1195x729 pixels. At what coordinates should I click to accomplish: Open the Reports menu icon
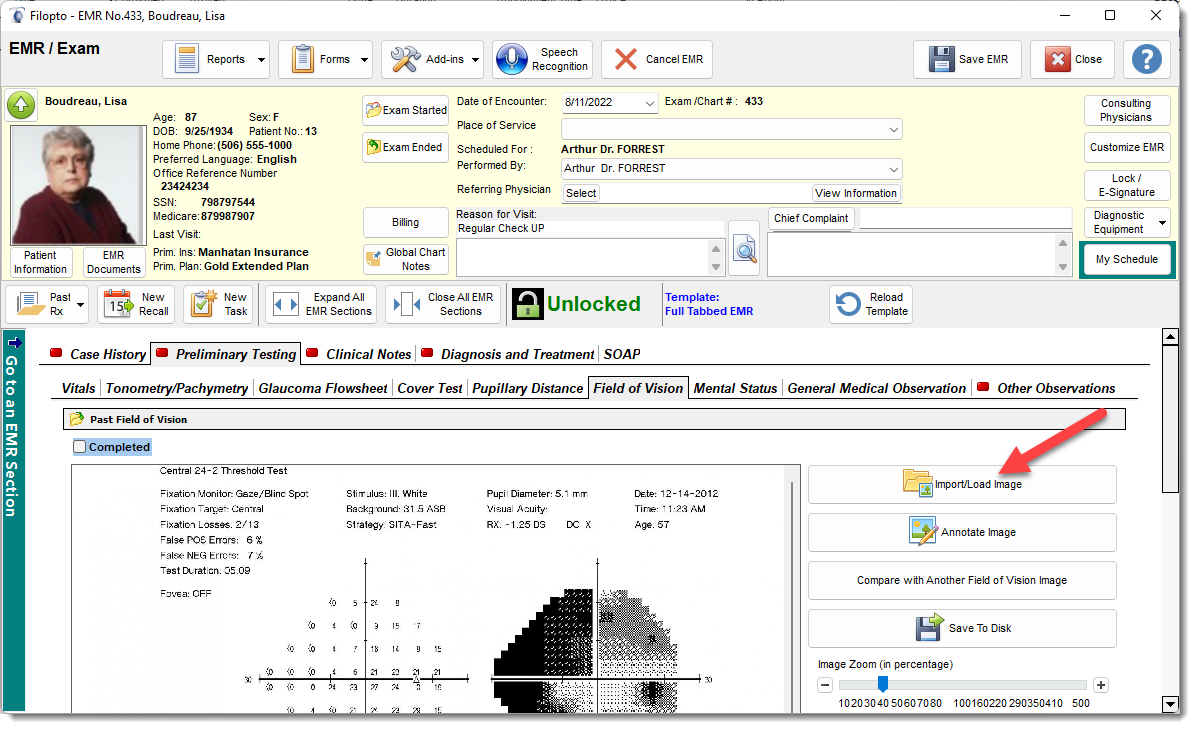tap(187, 59)
